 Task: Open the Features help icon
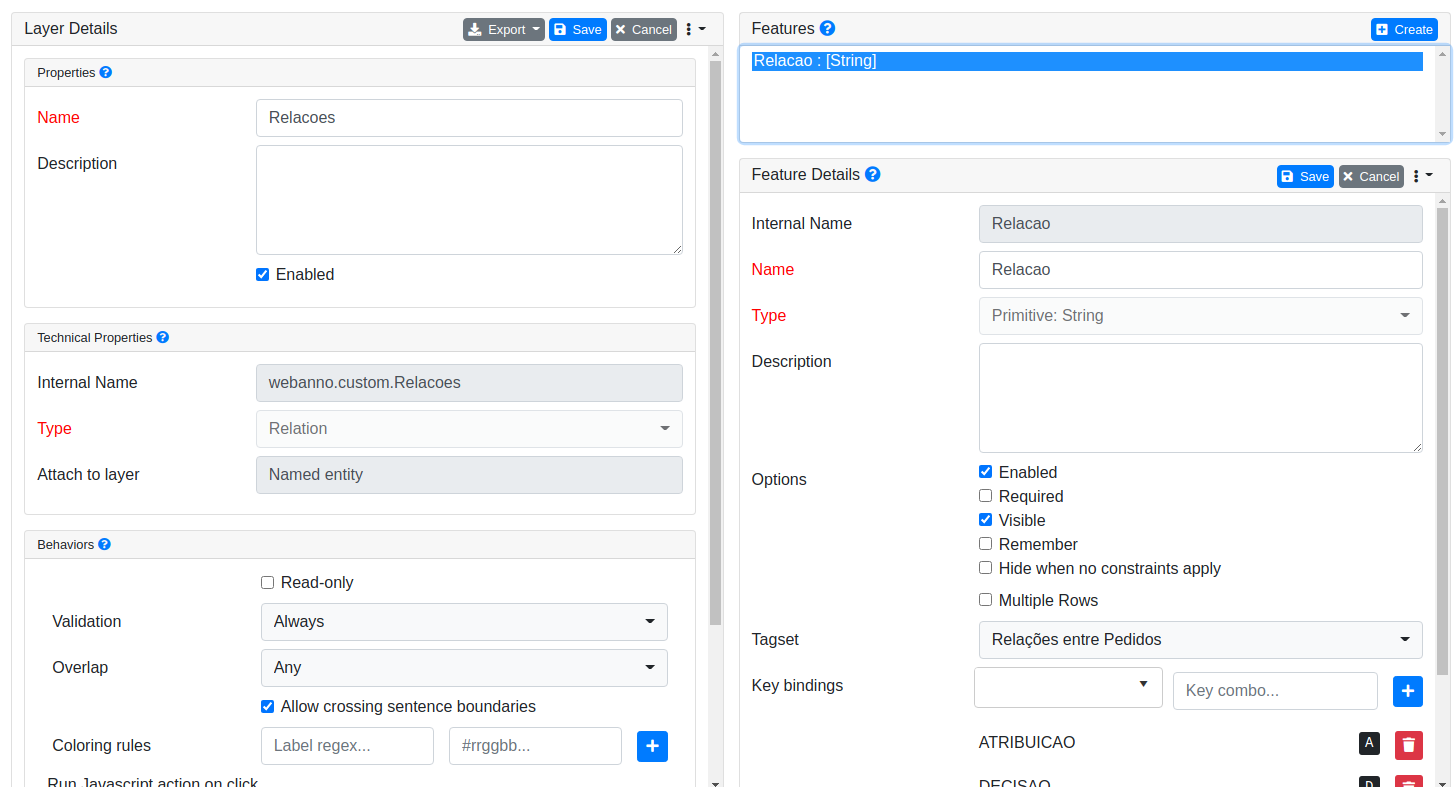tap(827, 28)
